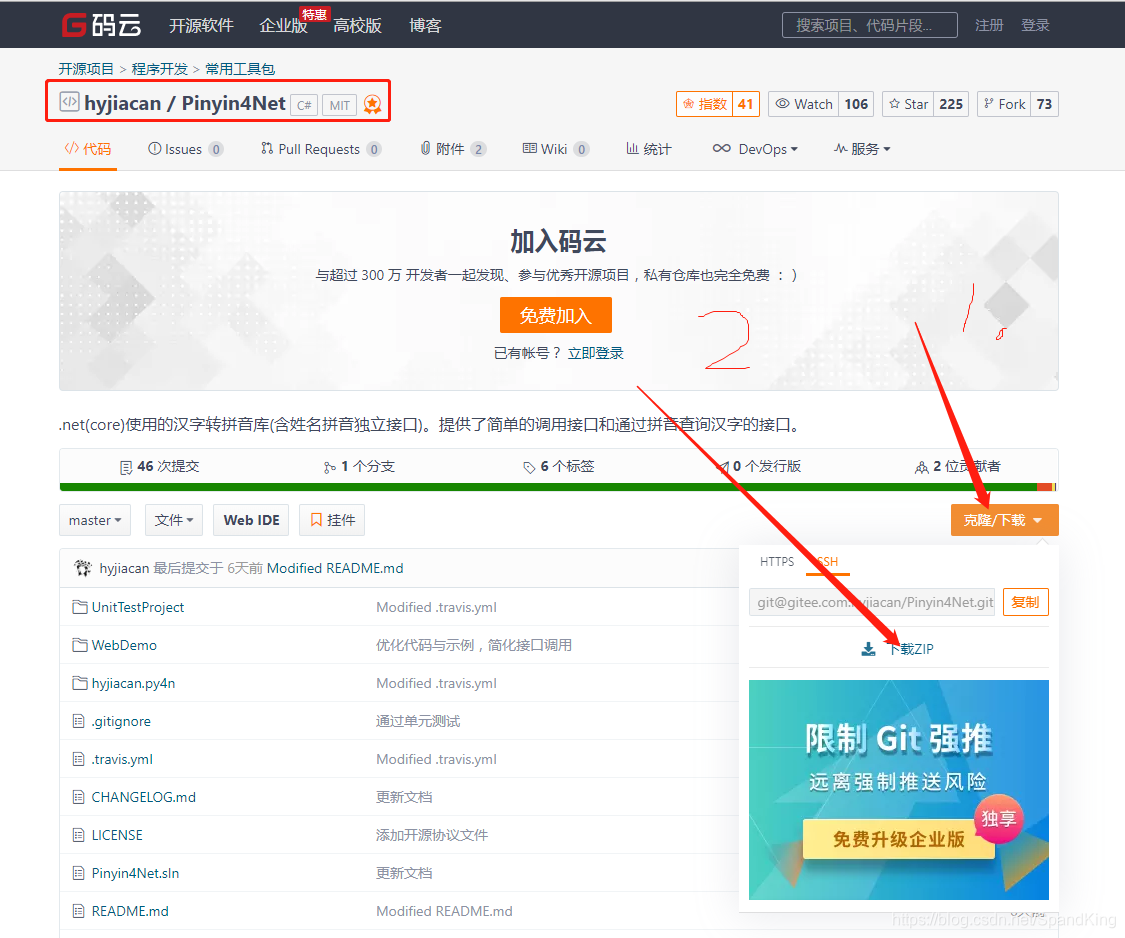Click the 常用工具包 breadcrumb link
This screenshot has height=938, width=1125.
tap(240, 69)
